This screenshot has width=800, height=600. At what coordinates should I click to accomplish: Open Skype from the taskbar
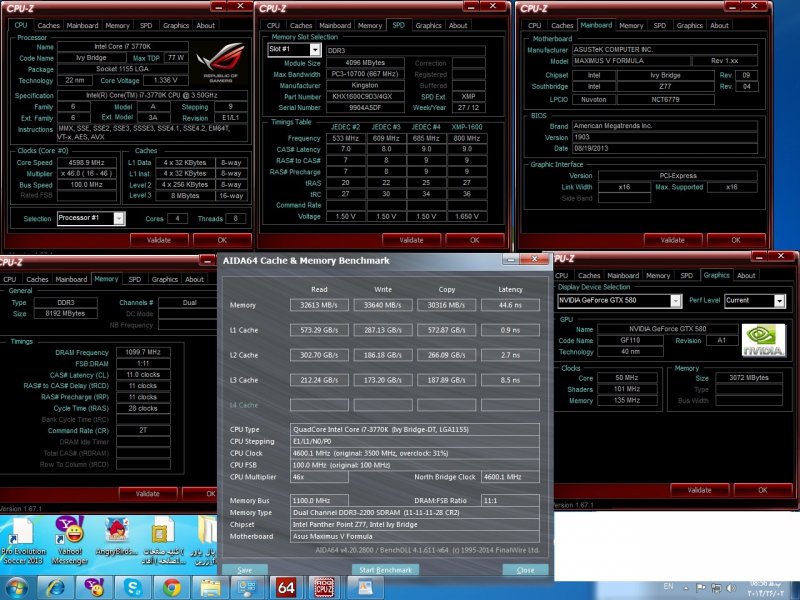[x=133, y=588]
